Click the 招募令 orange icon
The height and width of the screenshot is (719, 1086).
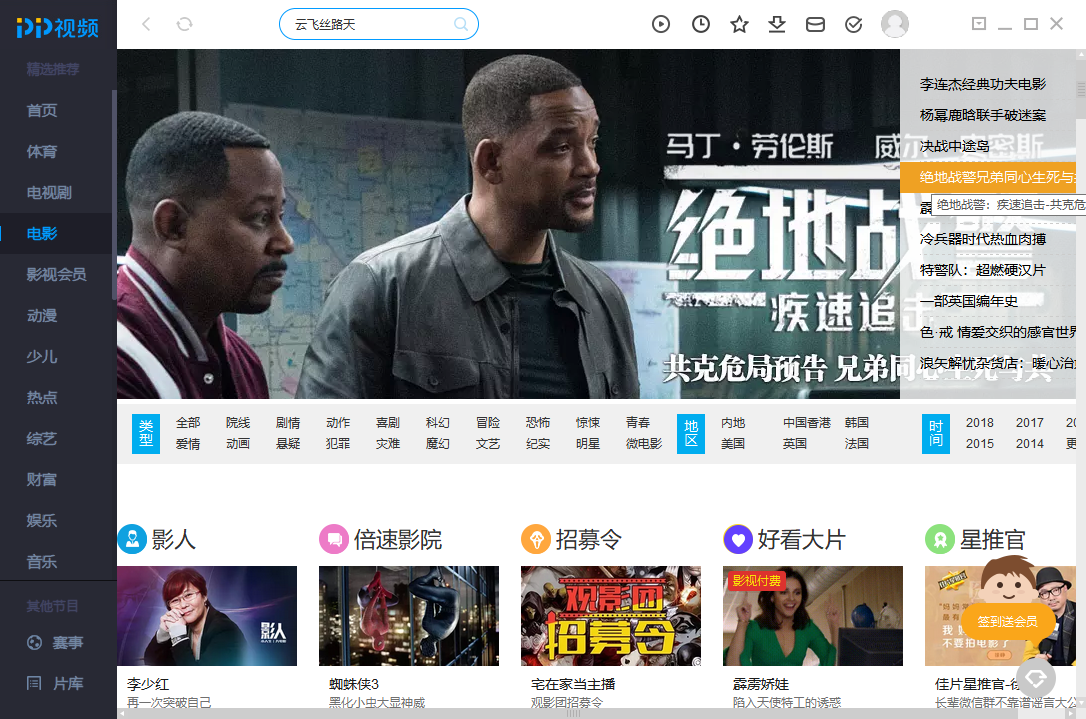tap(536, 539)
